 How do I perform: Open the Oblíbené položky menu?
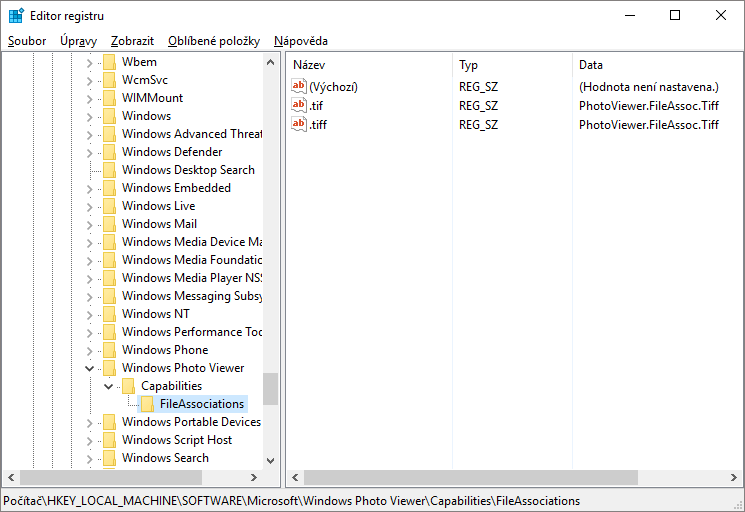(213, 41)
